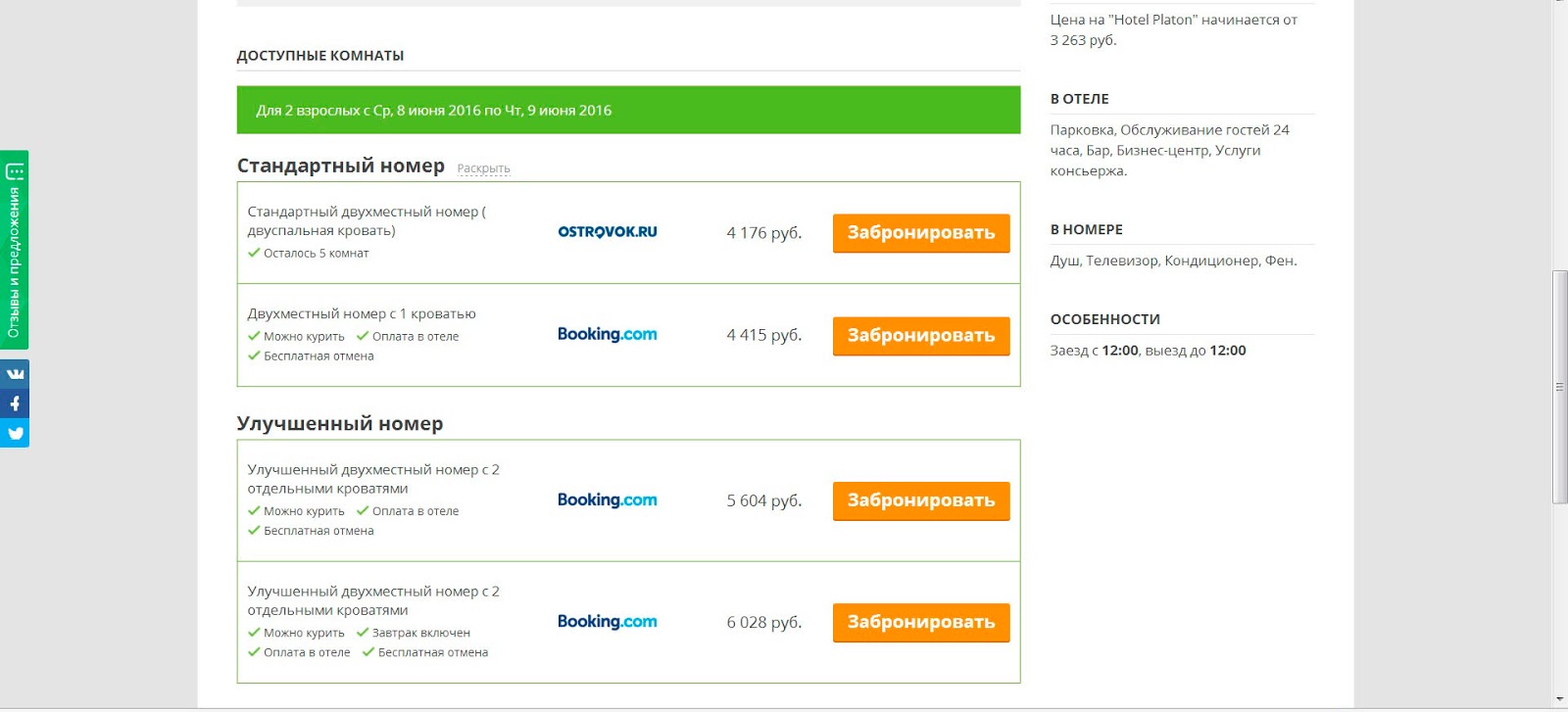The height and width of the screenshot is (712, 1568).
Task: Select the Двухместный номер с 1 кроватью title
Action: click(362, 314)
